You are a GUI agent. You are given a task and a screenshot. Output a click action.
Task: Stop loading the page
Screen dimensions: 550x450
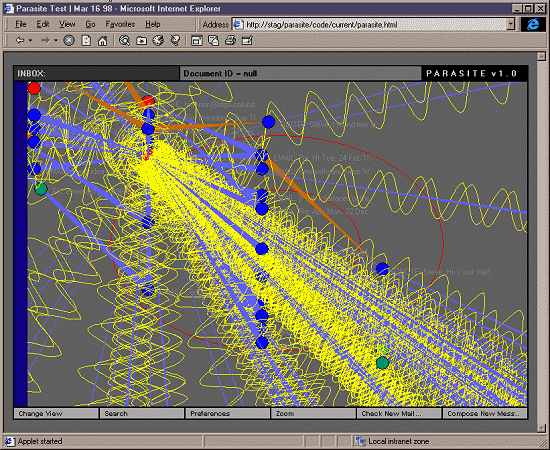(x=69, y=41)
